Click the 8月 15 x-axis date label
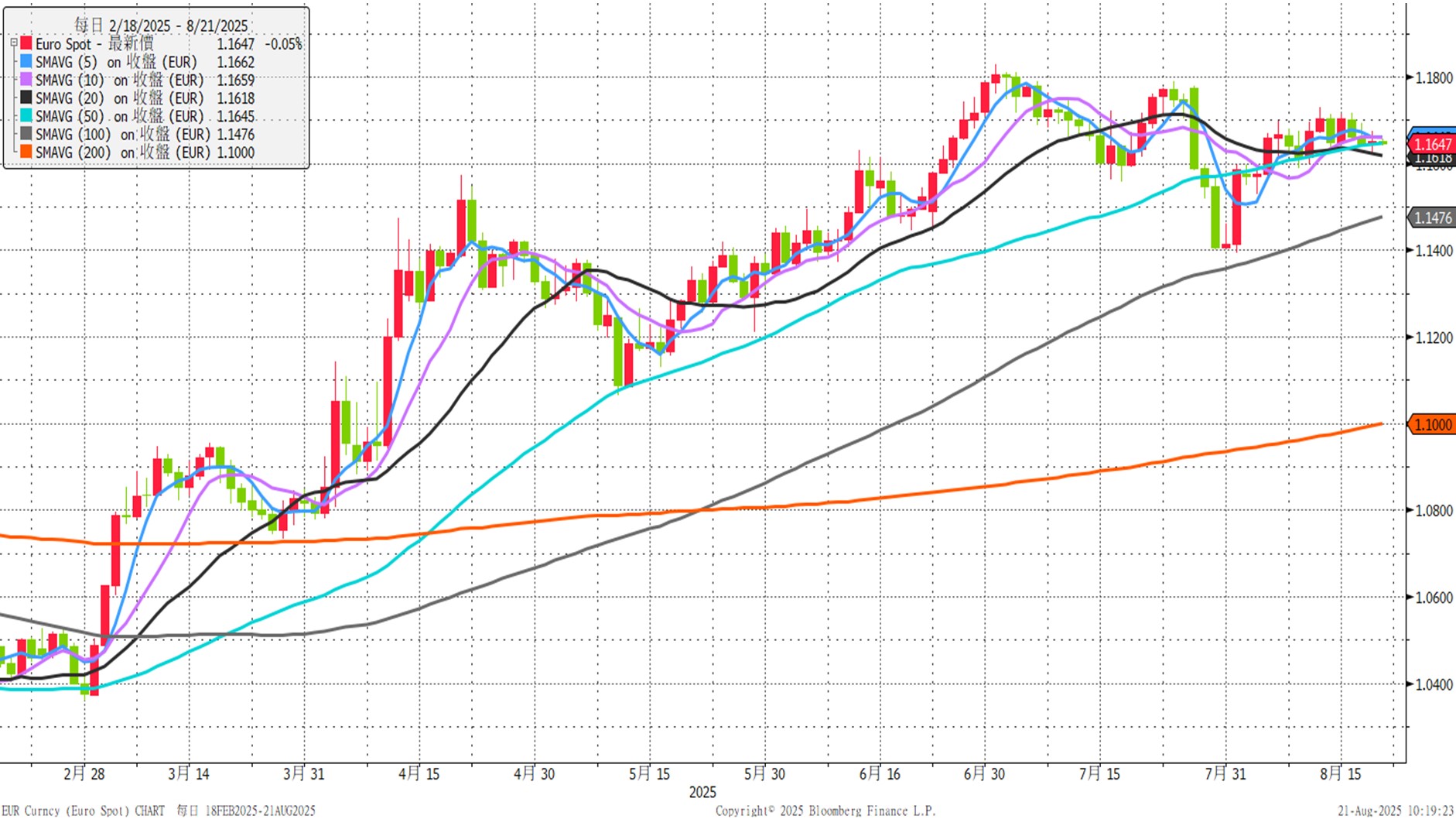1456x819 pixels. (1341, 773)
